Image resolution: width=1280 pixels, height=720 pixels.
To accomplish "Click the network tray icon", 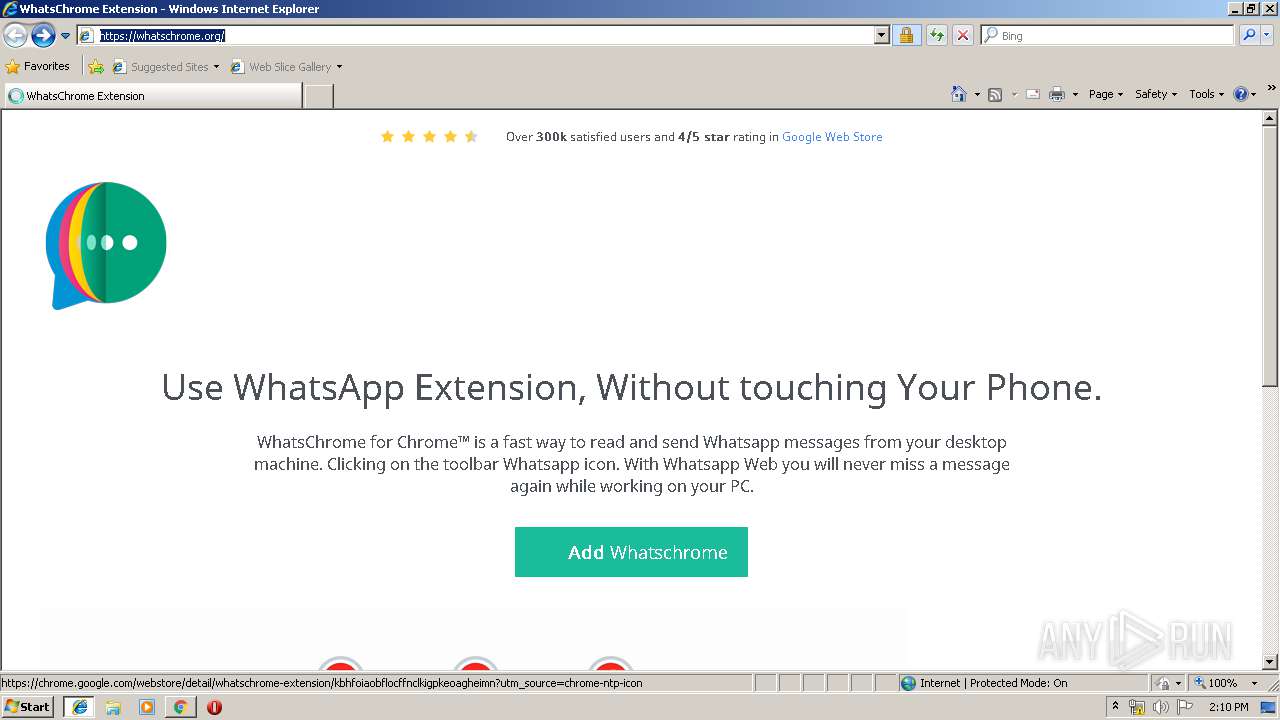I will pos(1137,707).
